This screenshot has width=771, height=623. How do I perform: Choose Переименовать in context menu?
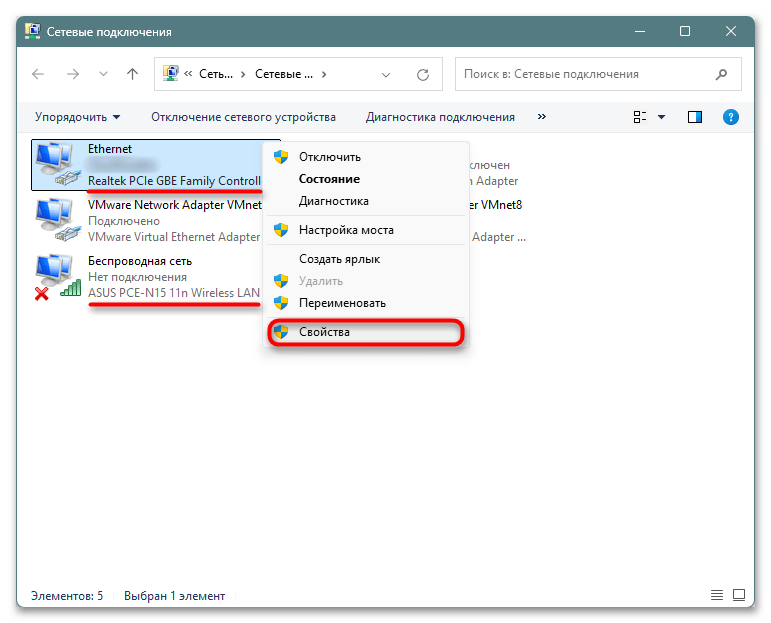(x=366, y=303)
